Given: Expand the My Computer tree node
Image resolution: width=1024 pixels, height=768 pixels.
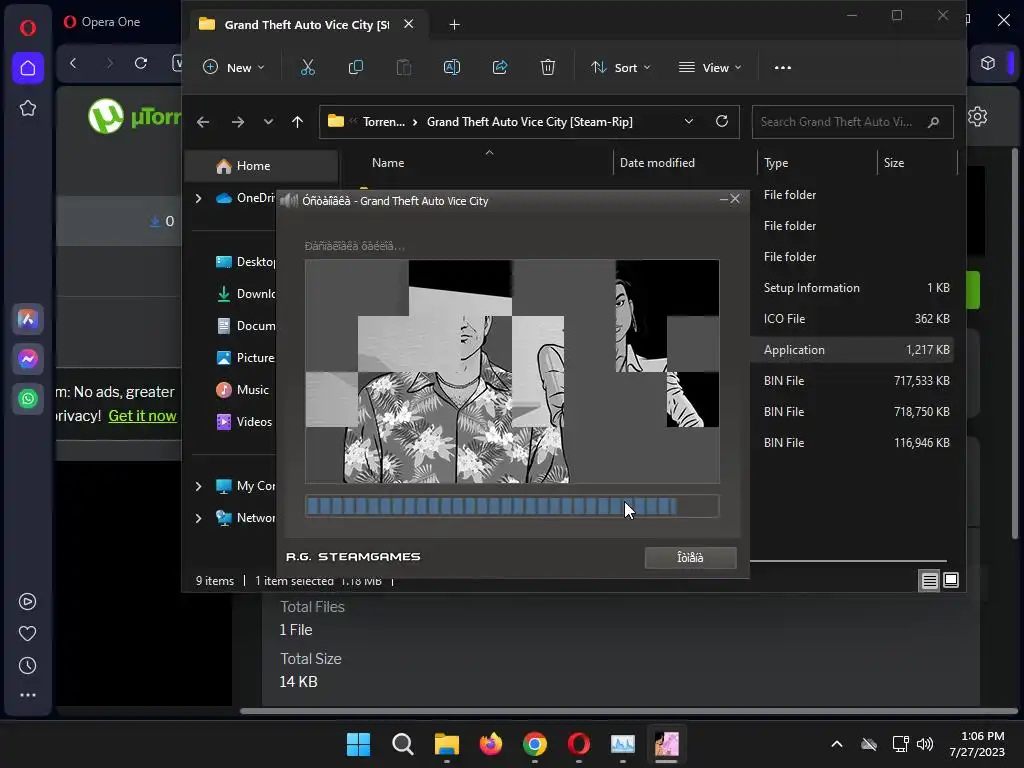Looking at the screenshot, I should pos(199,486).
